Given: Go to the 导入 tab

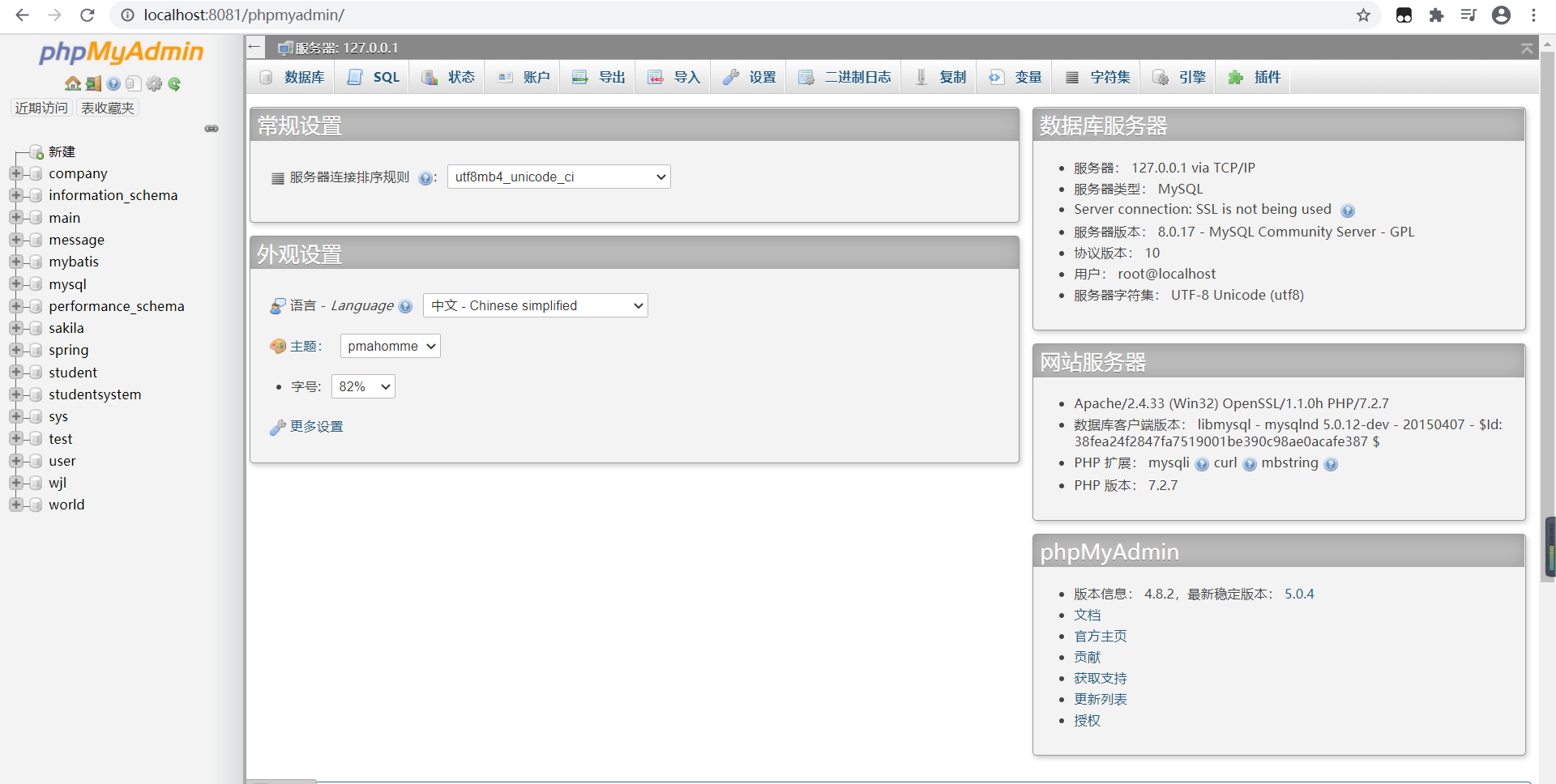Looking at the screenshot, I should click(x=673, y=77).
